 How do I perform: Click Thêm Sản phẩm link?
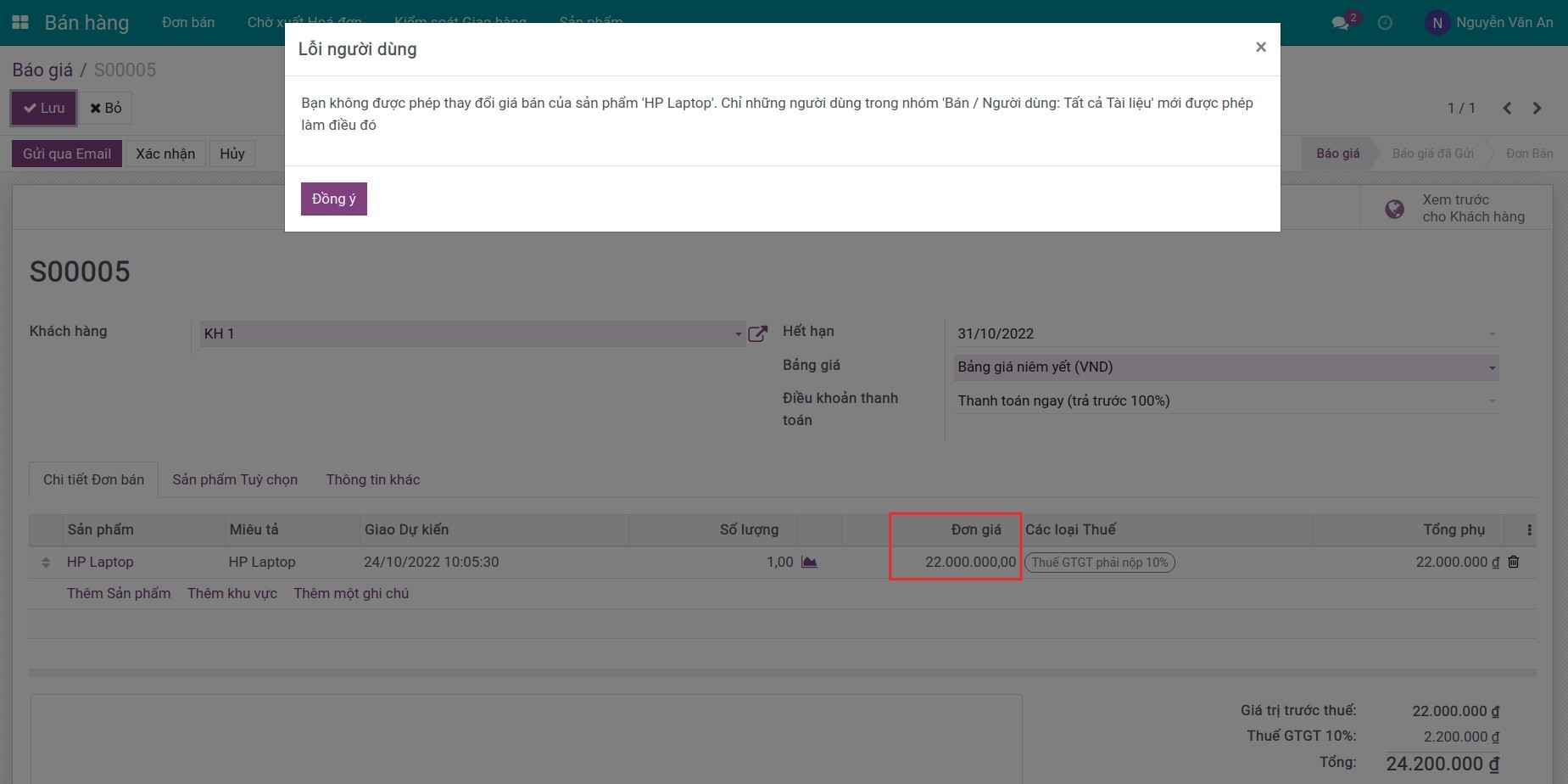point(119,593)
